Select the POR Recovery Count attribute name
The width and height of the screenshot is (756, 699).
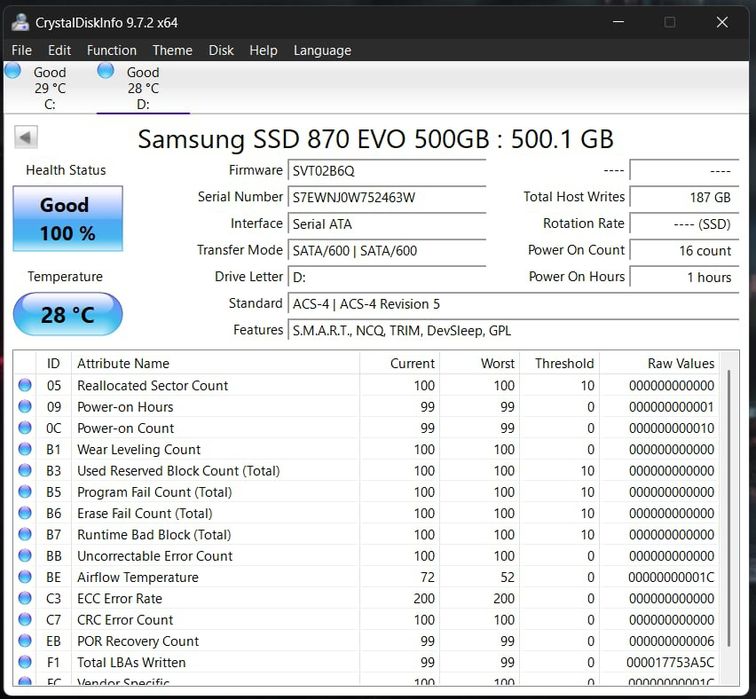pyautogui.click(x=138, y=641)
